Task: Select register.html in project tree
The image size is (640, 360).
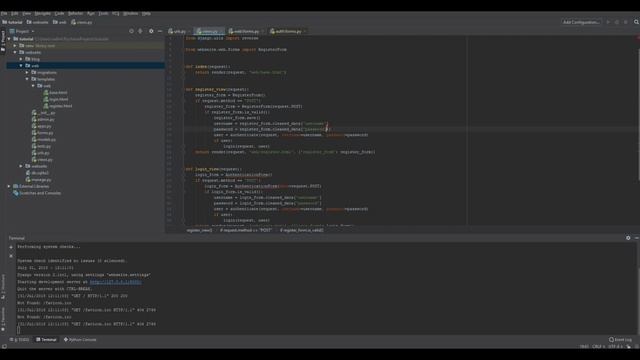Action: tap(58, 106)
